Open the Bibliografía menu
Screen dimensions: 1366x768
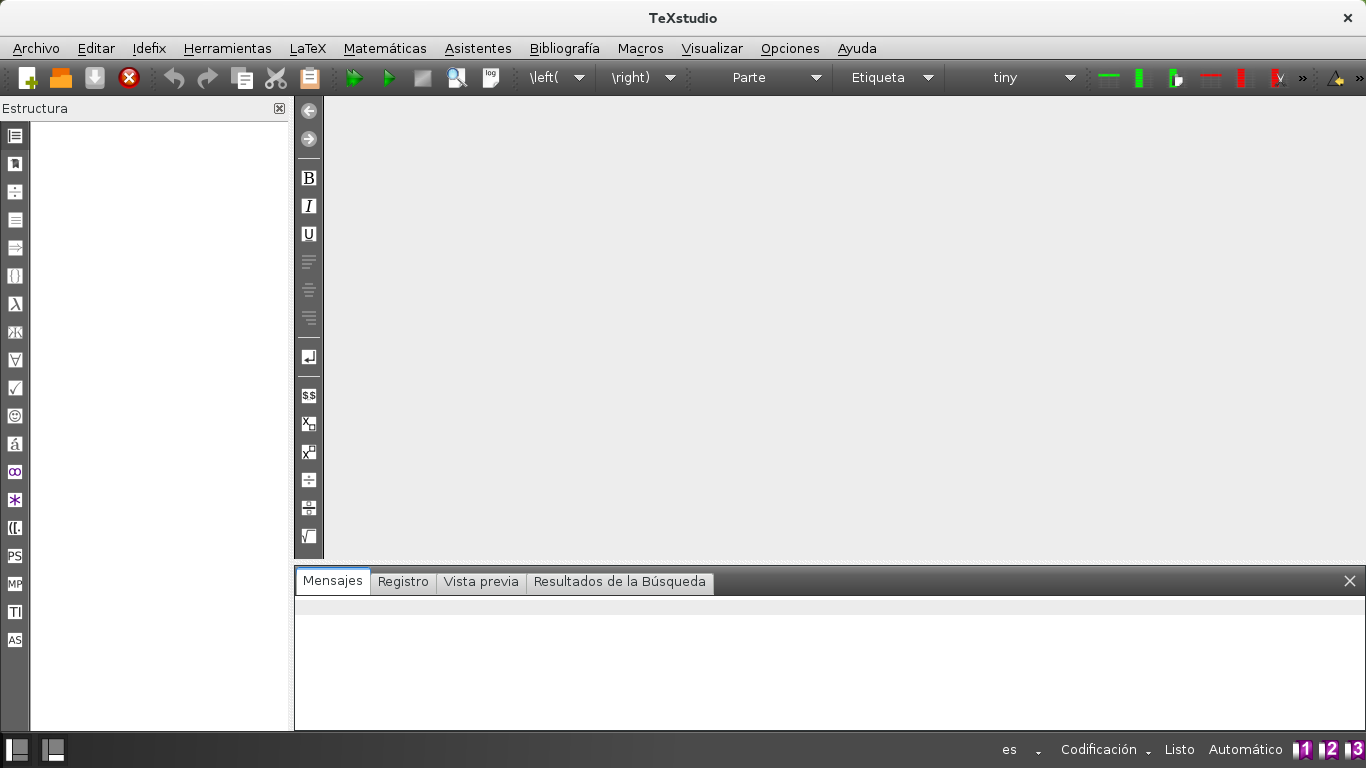coord(565,48)
